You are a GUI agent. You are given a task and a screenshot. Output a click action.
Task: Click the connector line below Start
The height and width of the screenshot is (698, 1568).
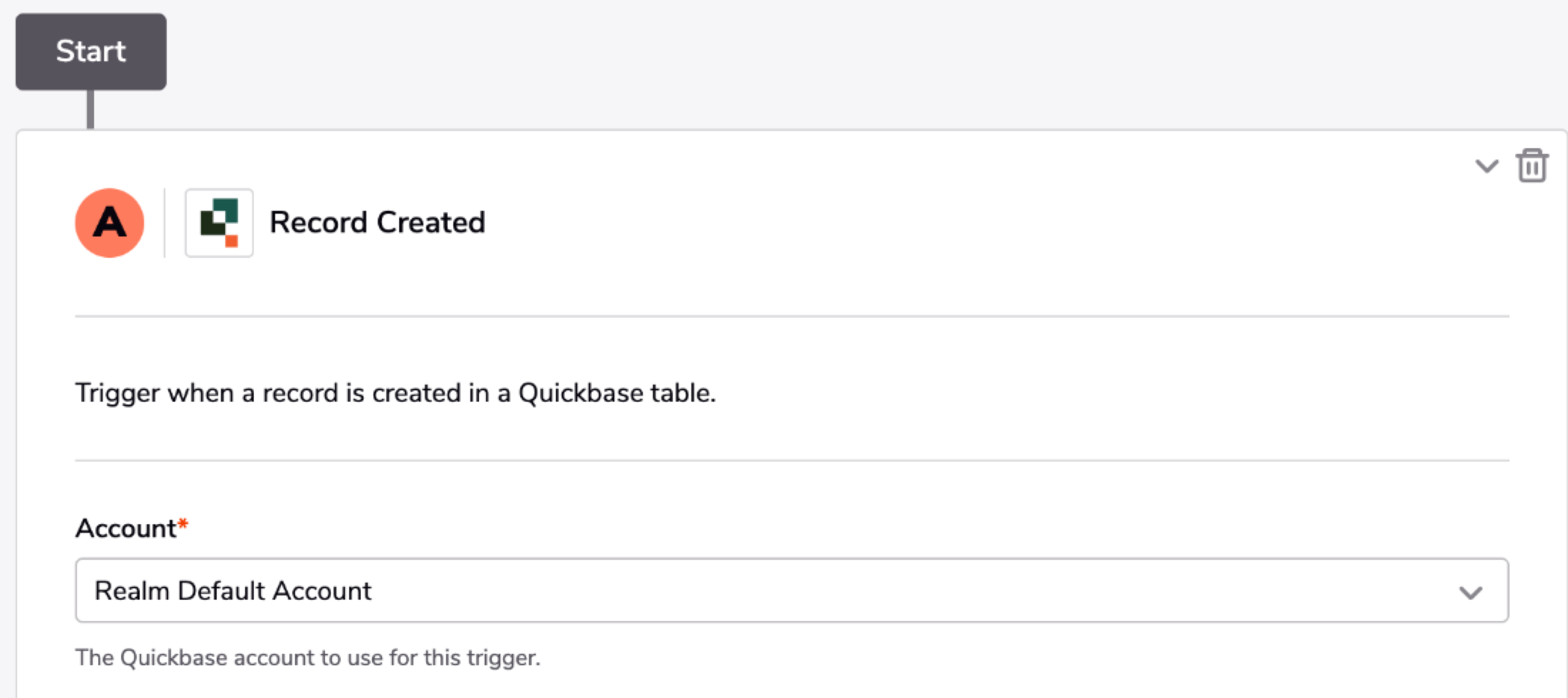click(90, 110)
